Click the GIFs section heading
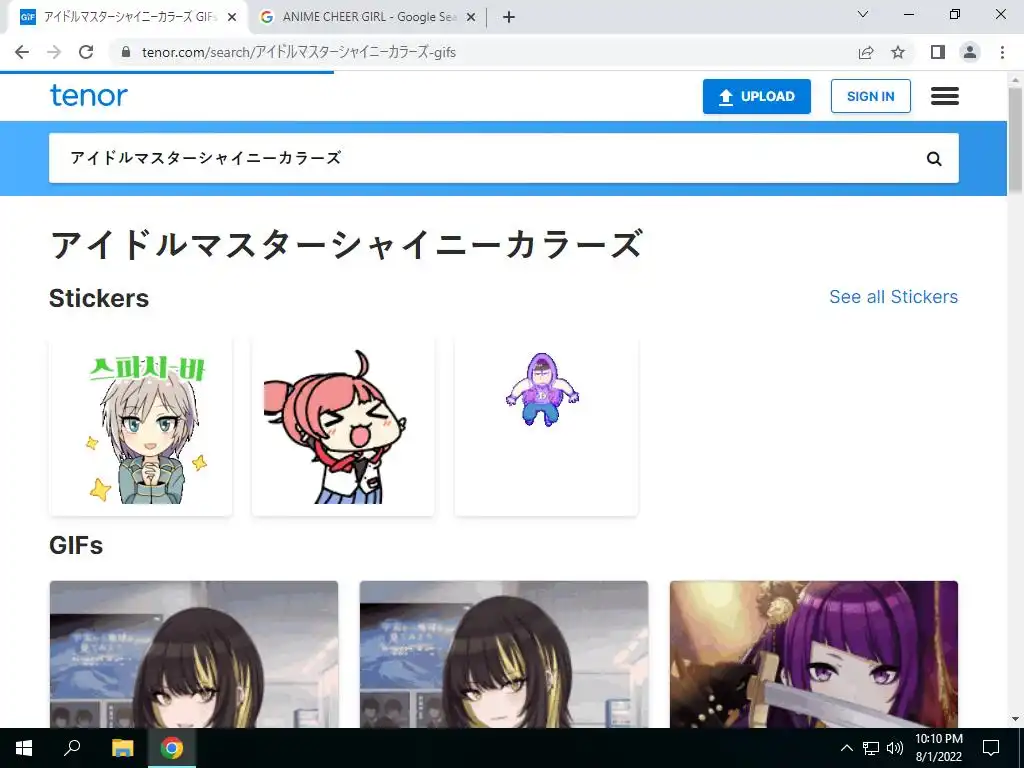The image size is (1024, 768). tap(76, 545)
